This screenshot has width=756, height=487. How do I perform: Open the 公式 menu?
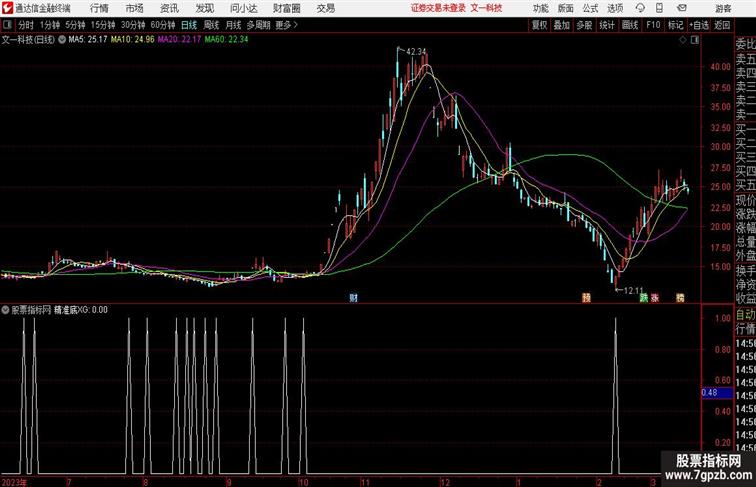point(590,8)
